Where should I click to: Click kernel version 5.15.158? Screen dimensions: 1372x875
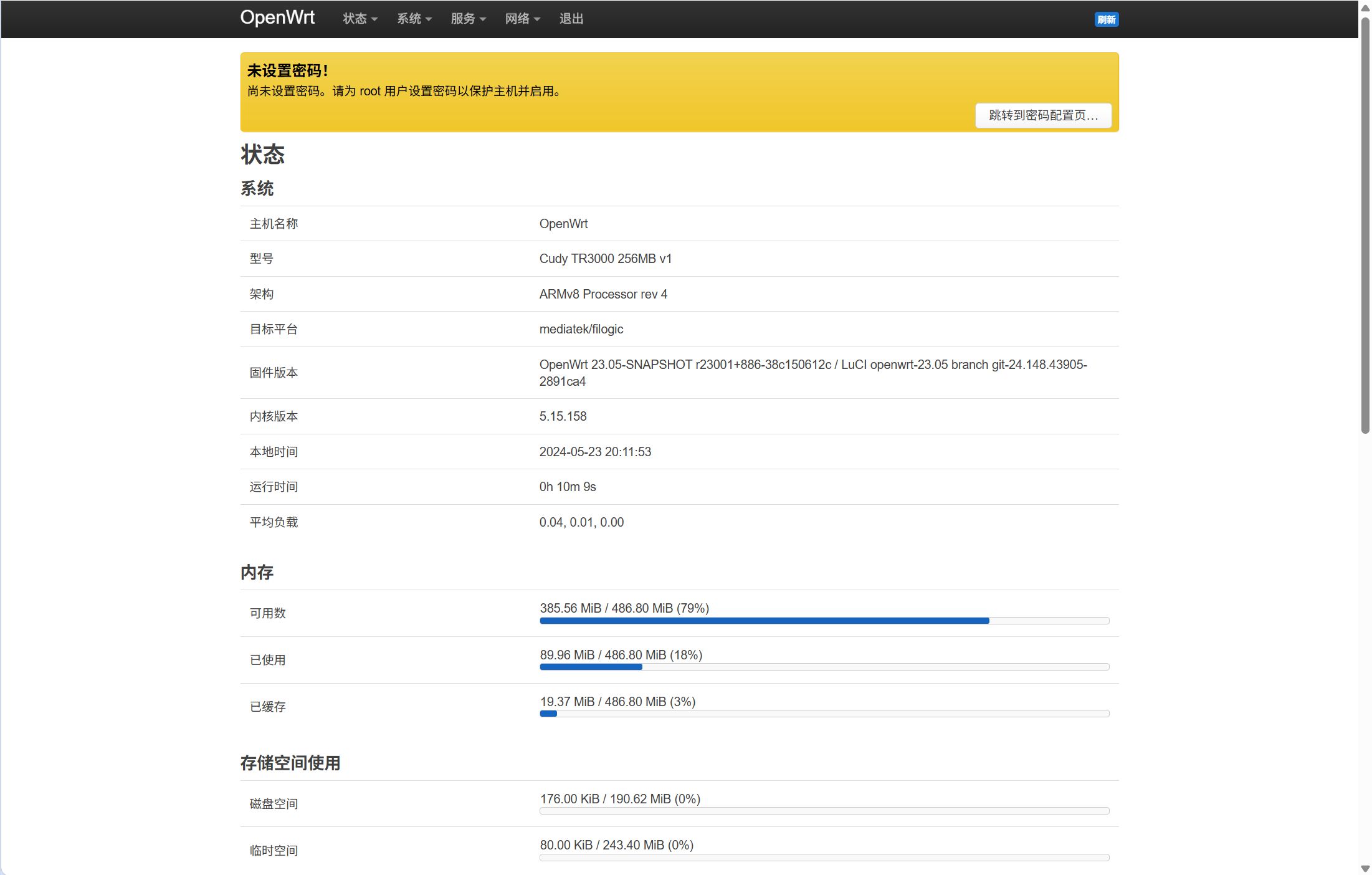click(563, 416)
